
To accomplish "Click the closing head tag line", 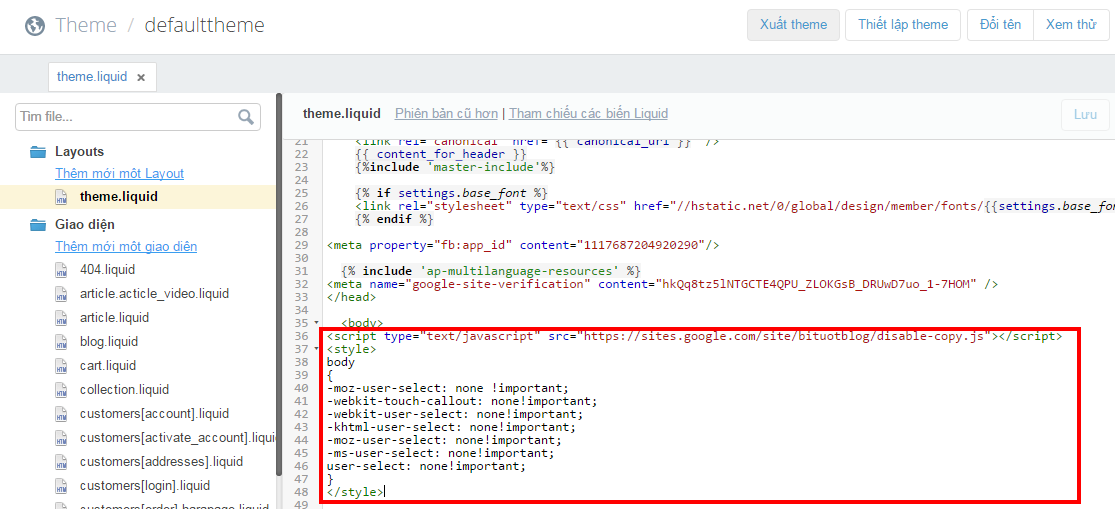I will point(351,297).
